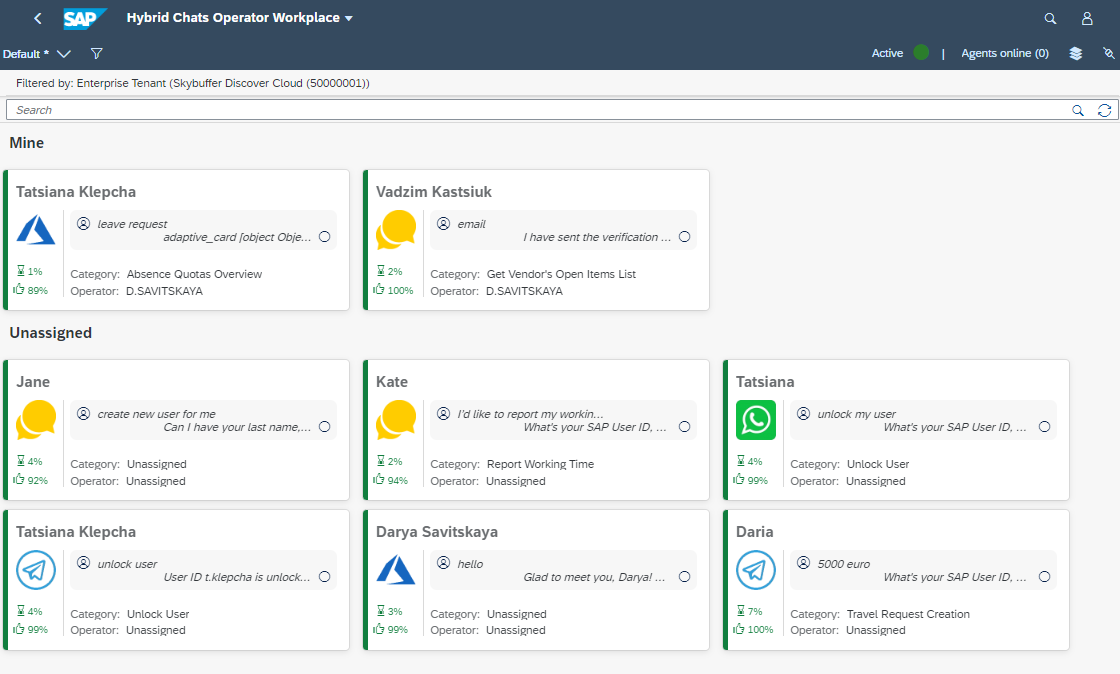Click the layers stack icon

pos(1076,53)
